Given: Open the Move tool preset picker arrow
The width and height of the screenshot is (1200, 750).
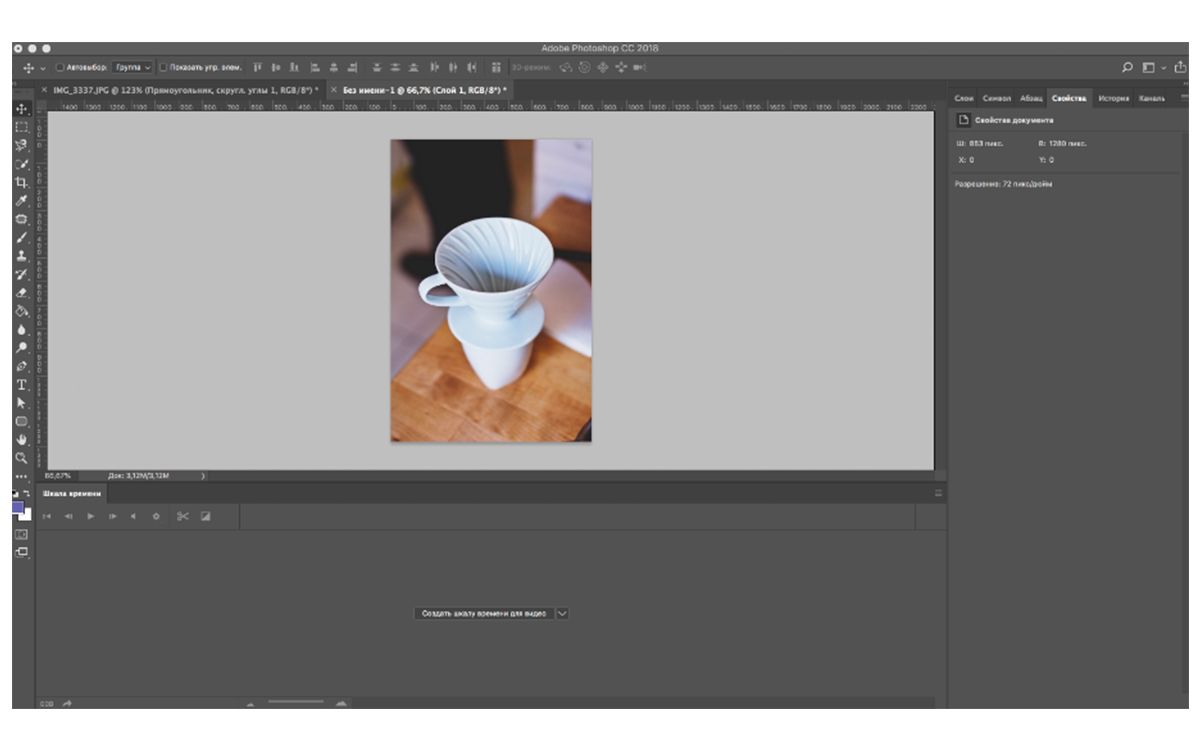Looking at the screenshot, I should (x=43, y=67).
